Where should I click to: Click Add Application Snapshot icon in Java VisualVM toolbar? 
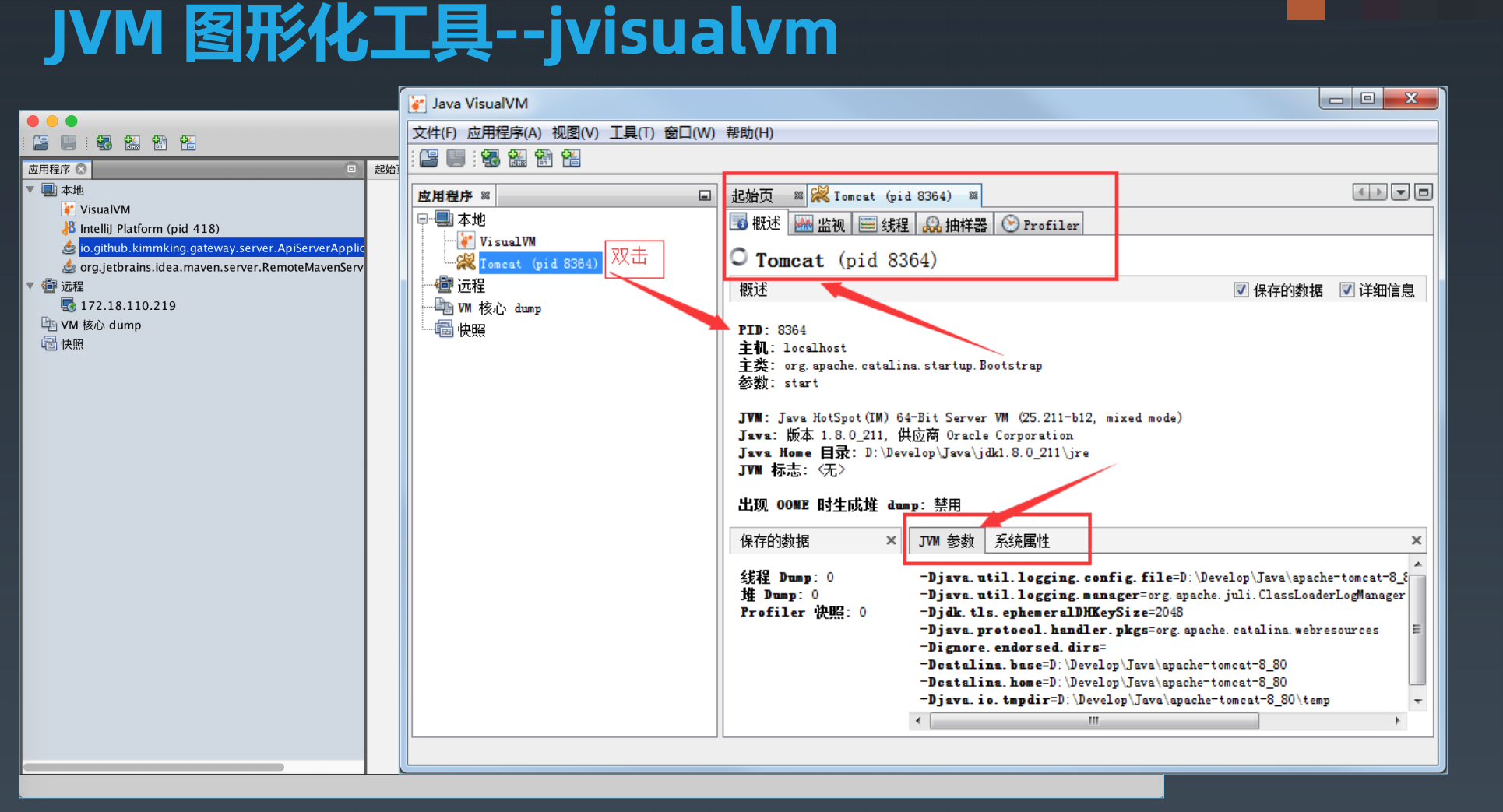(571, 159)
